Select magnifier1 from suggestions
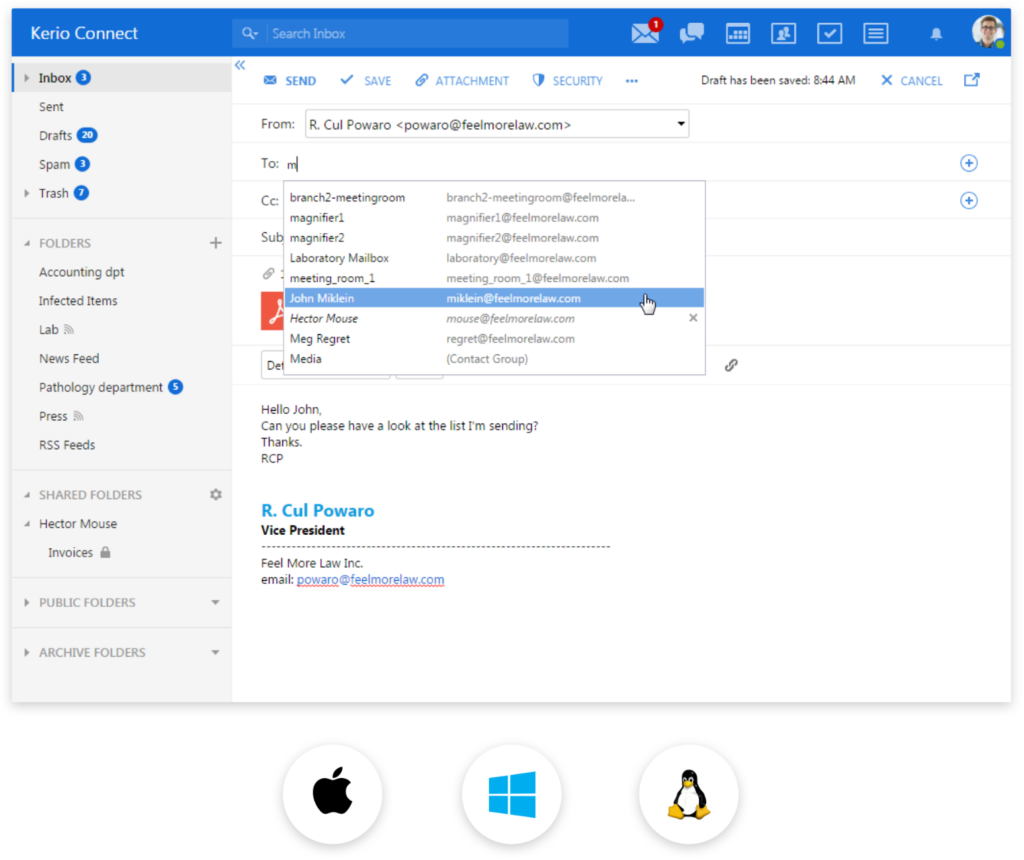 pyautogui.click(x=494, y=217)
